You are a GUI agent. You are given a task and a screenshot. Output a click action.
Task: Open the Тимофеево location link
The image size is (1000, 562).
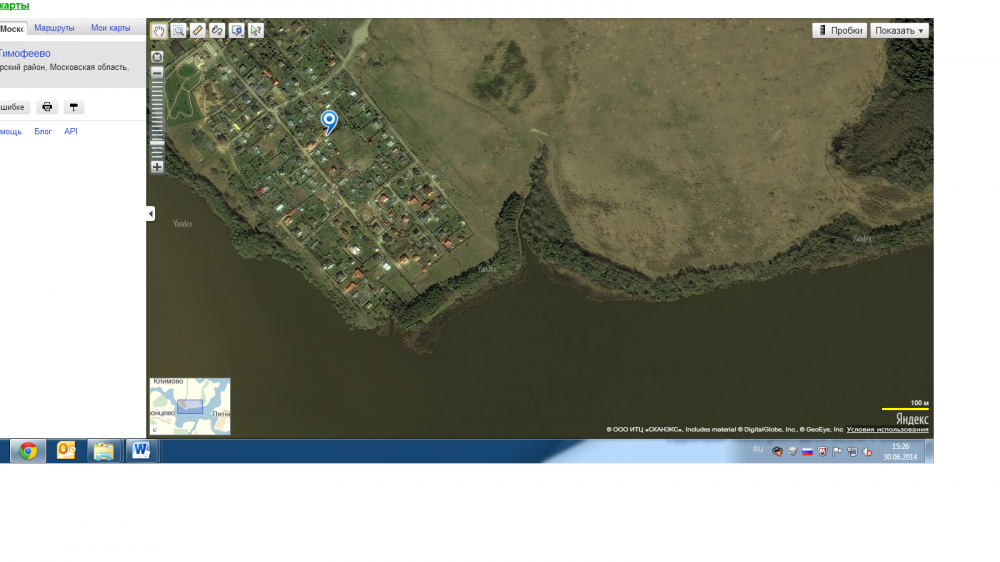25,53
